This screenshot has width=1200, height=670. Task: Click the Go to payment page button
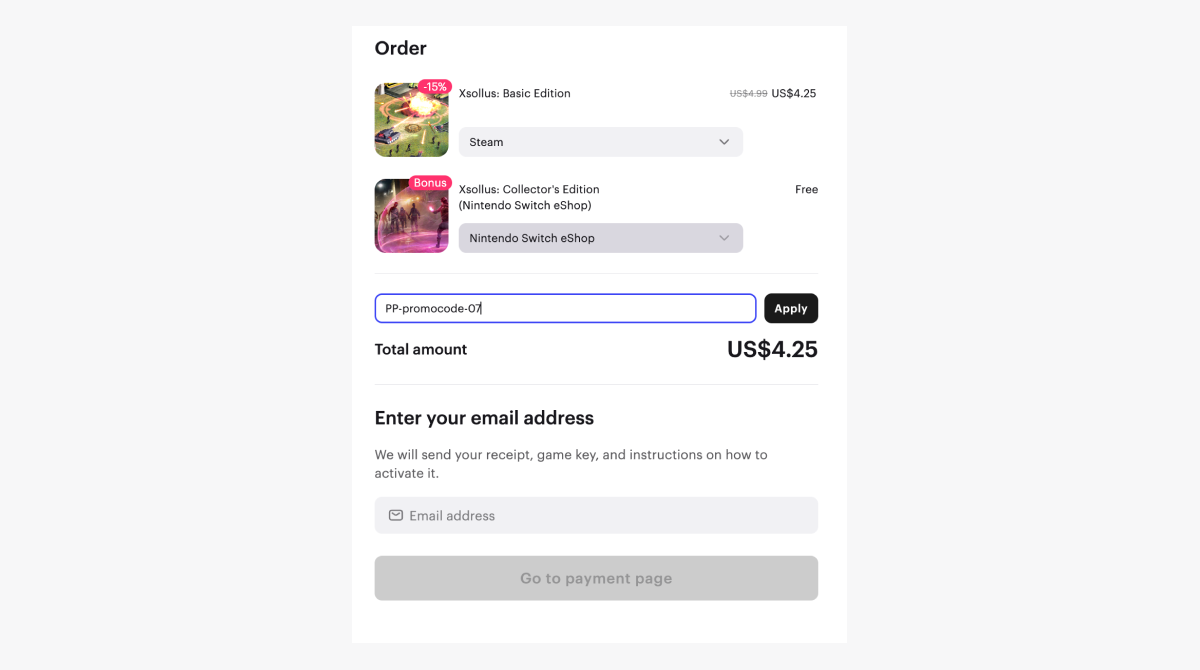[596, 578]
